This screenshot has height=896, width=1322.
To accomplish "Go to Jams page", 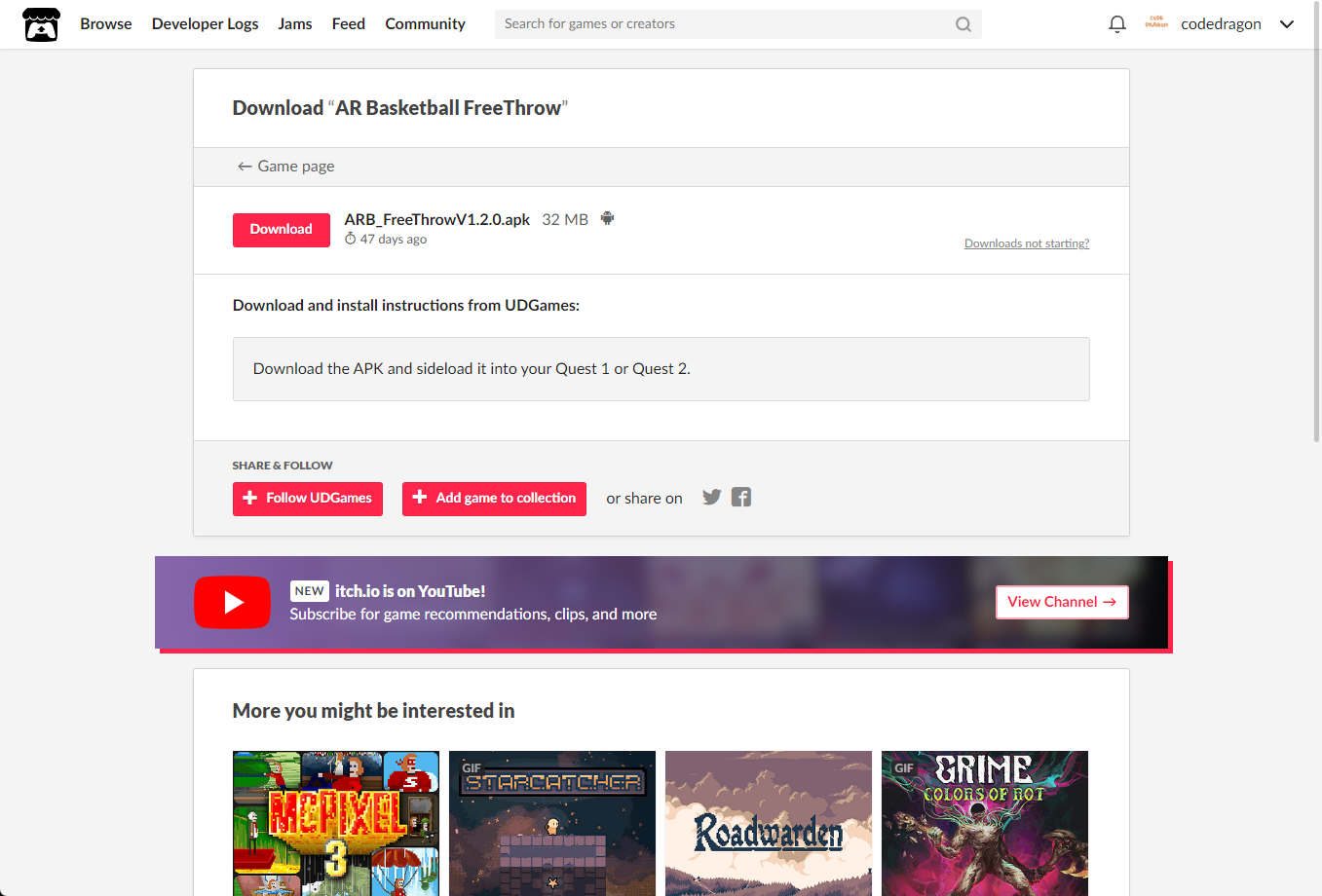I will [x=295, y=24].
